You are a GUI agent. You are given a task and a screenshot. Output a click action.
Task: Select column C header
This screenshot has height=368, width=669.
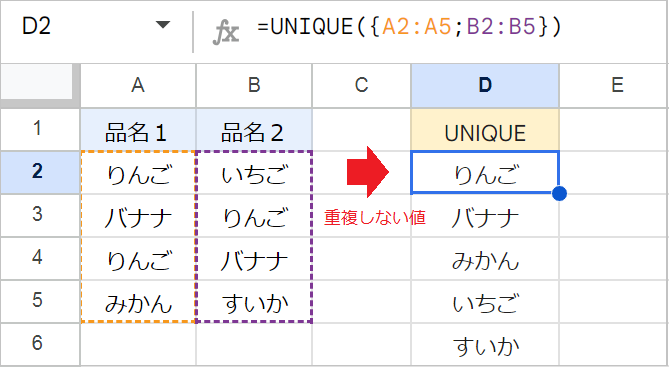(362, 86)
